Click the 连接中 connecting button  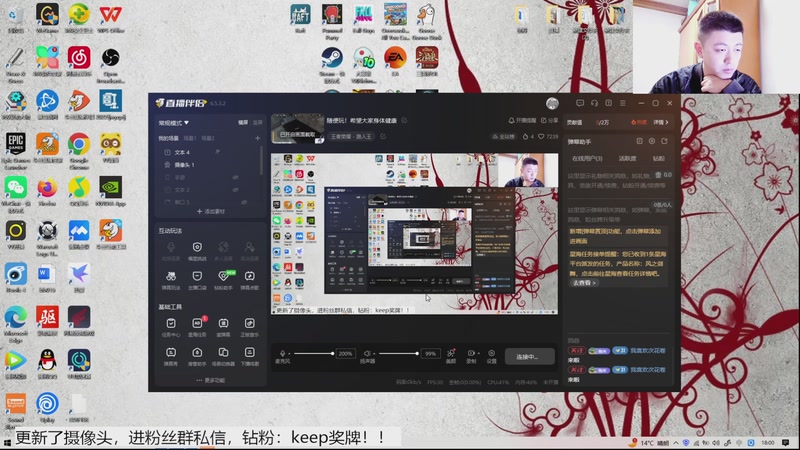click(x=530, y=356)
